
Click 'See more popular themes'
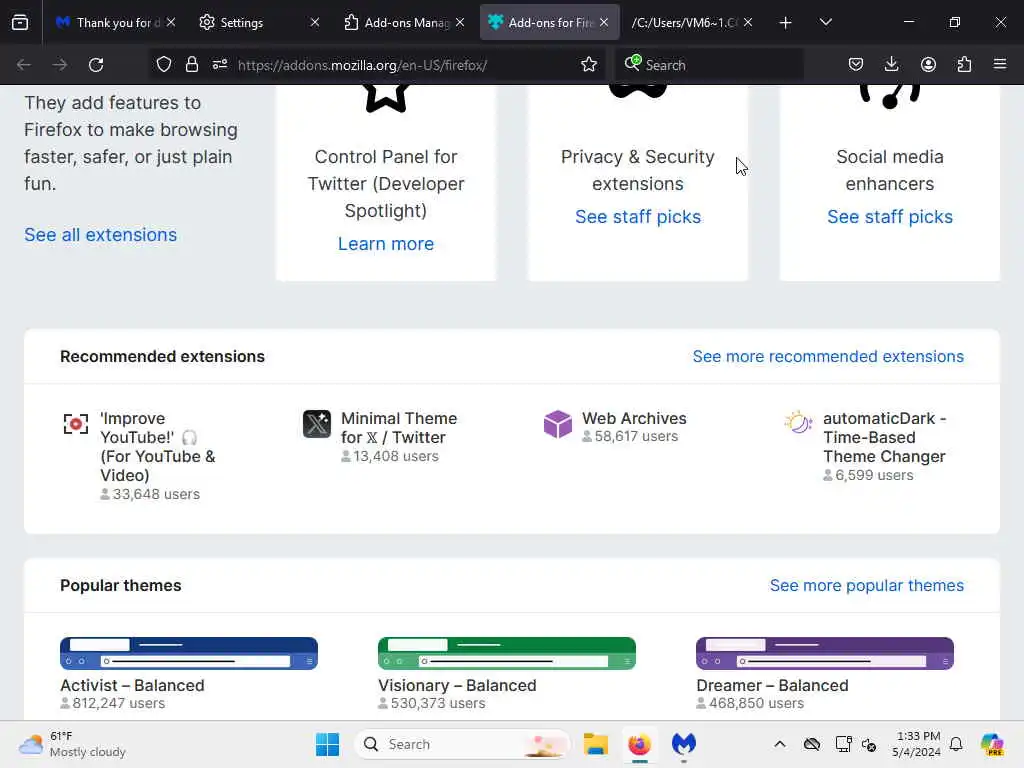point(867,586)
